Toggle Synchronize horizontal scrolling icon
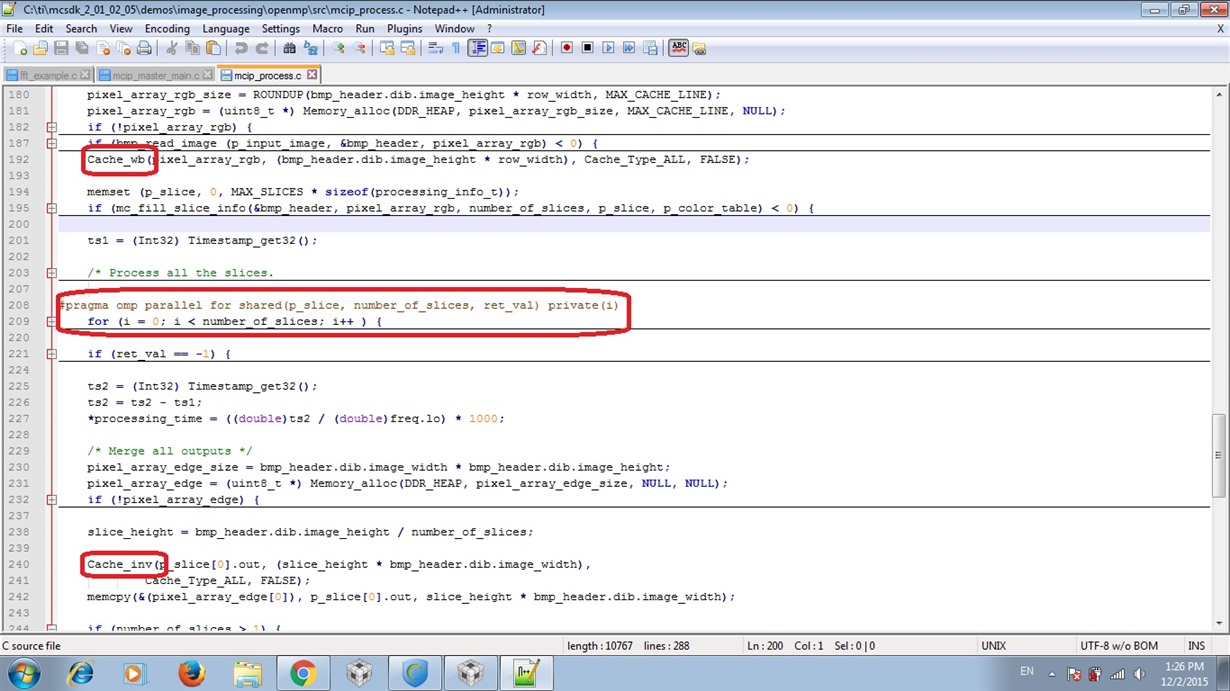 click(407, 48)
